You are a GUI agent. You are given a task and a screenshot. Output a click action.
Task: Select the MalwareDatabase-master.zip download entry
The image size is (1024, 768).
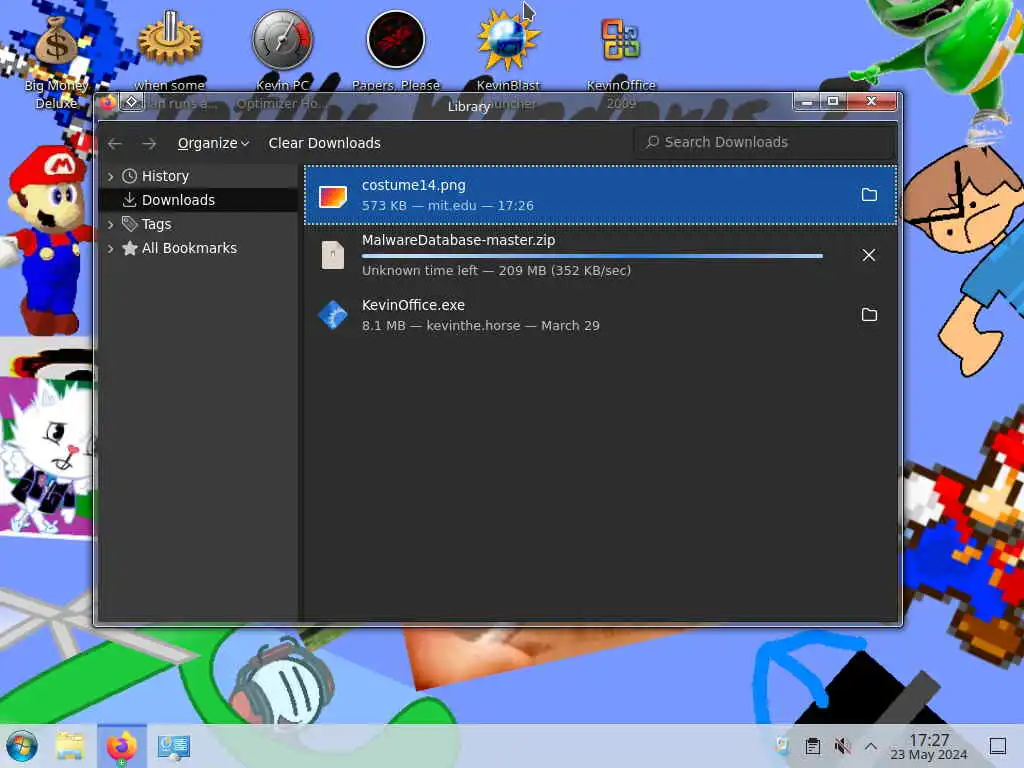pyautogui.click(x=600, y=255)
